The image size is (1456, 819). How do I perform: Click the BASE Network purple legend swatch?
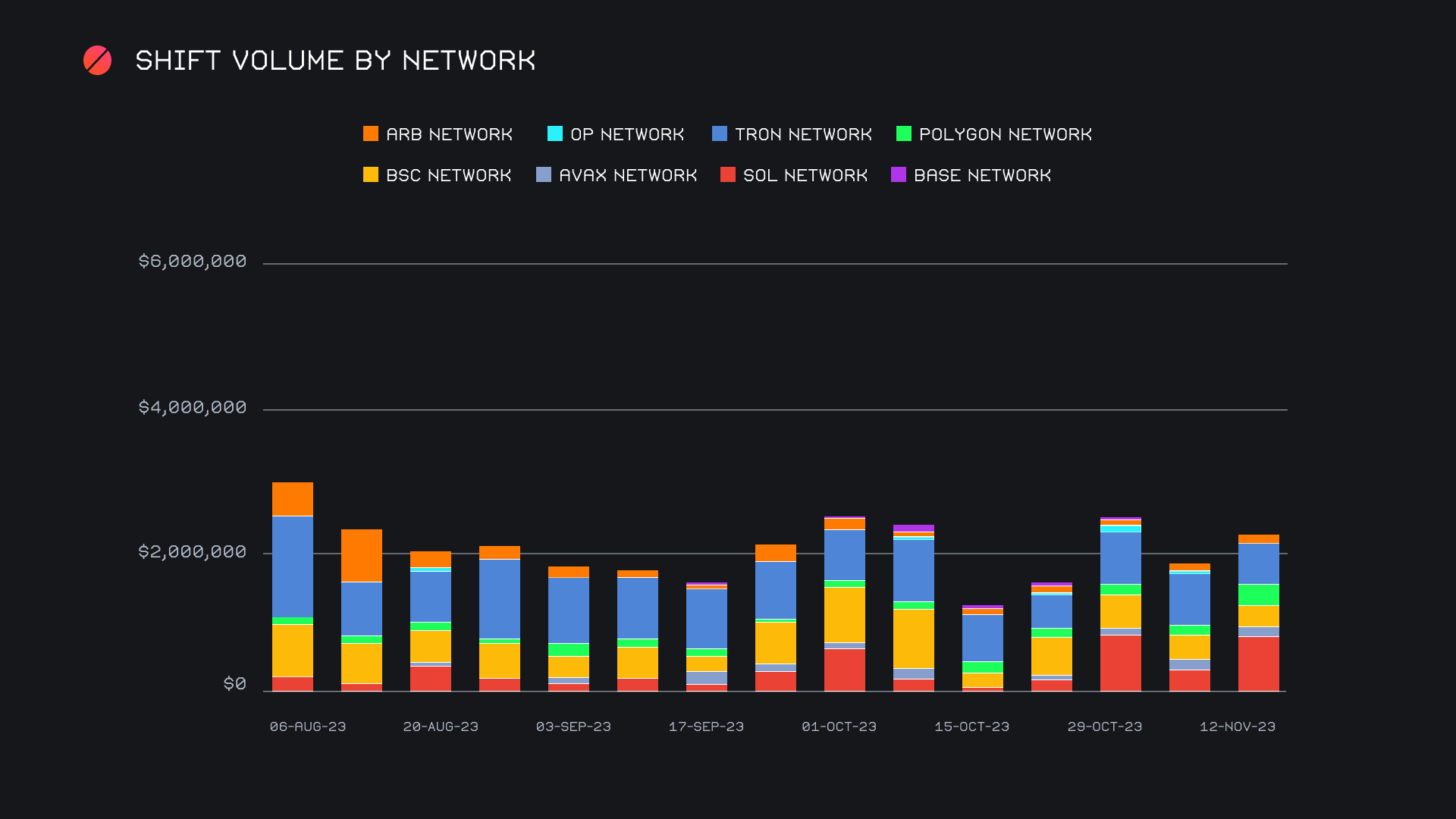click(x=898, y=175)
